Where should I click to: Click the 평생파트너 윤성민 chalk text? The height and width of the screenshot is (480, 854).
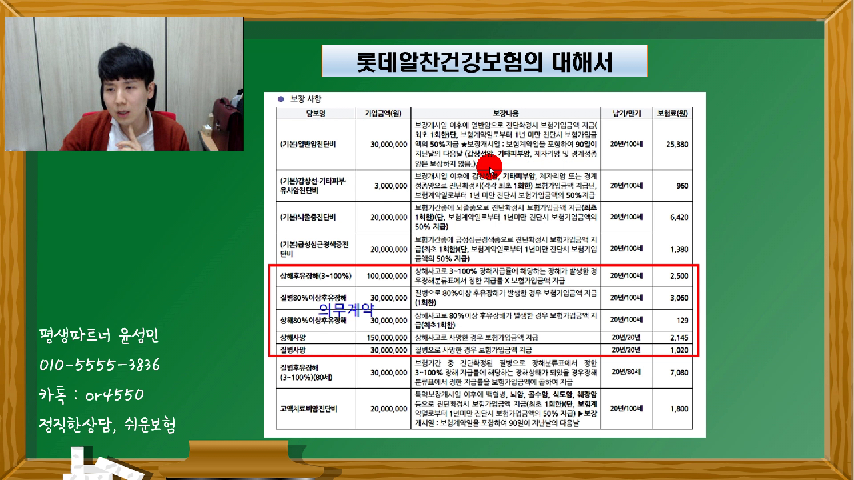pyautogui.click(x=99, y=335)
